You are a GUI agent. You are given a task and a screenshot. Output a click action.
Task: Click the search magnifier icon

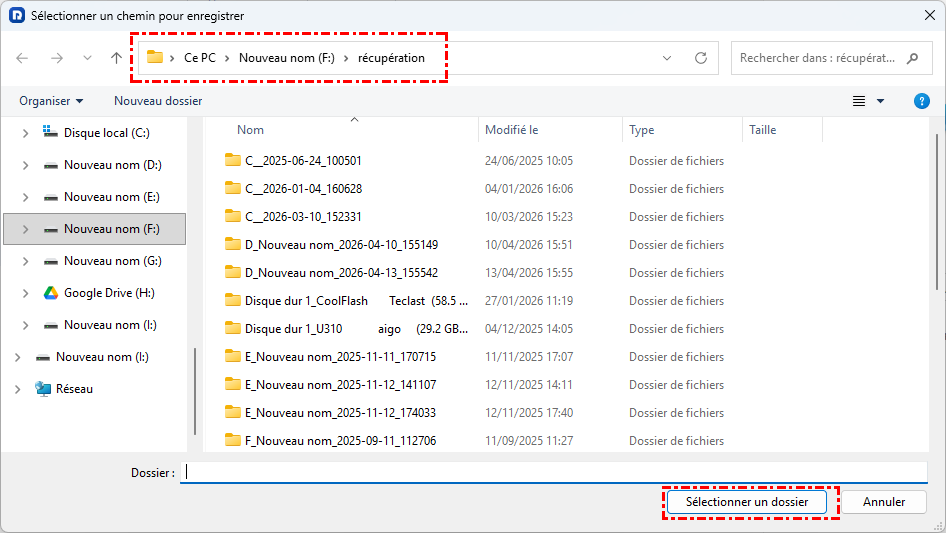(911, 58)
